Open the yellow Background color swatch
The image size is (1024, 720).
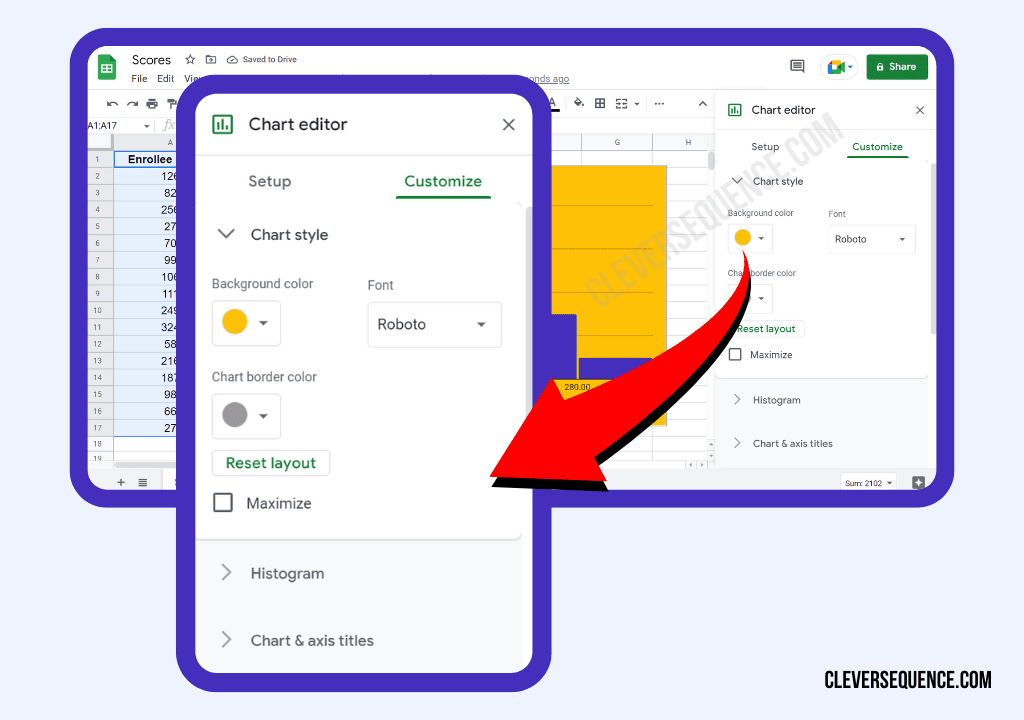246,323
